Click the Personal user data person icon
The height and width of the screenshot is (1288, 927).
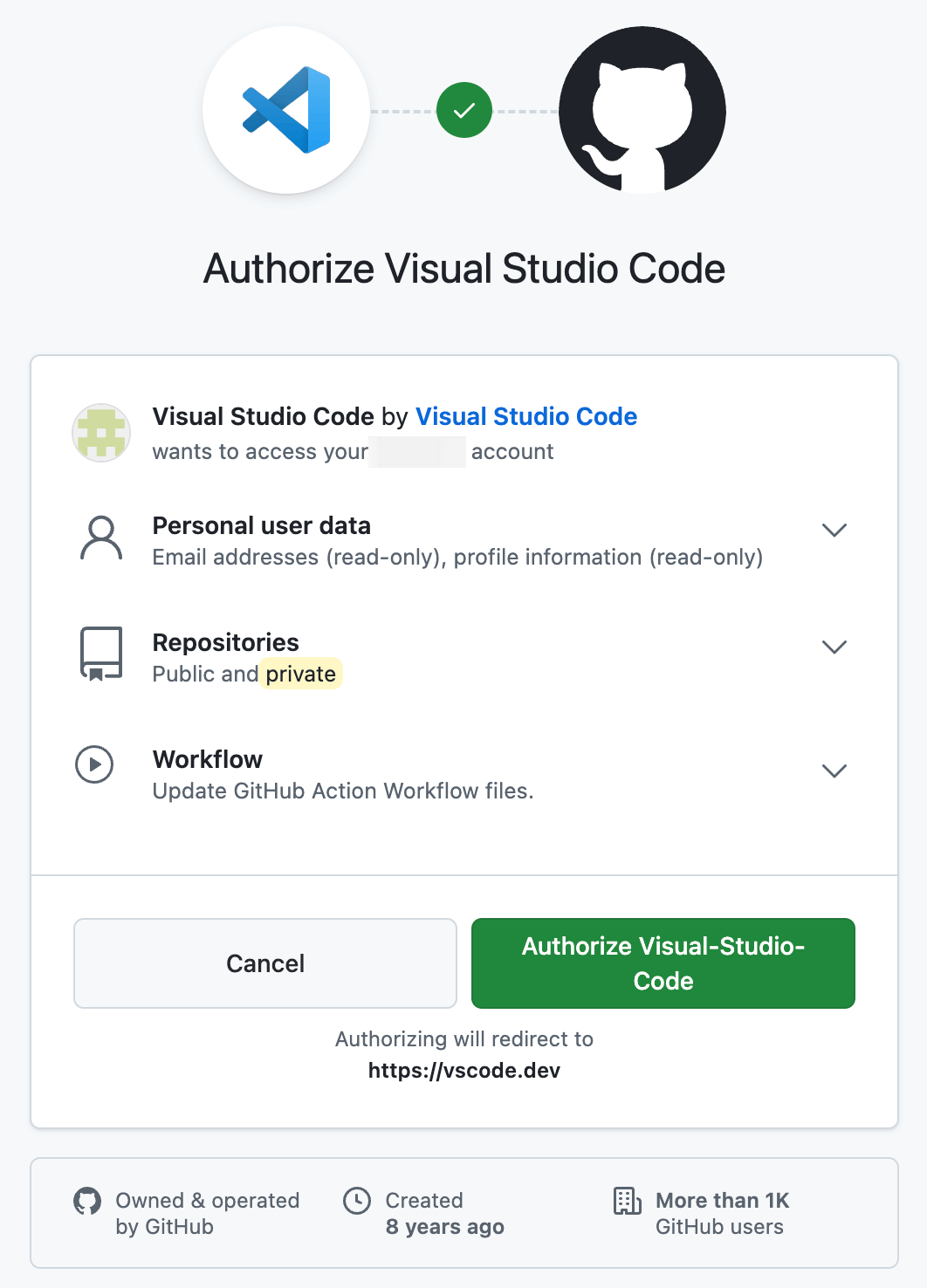(101, 538)
